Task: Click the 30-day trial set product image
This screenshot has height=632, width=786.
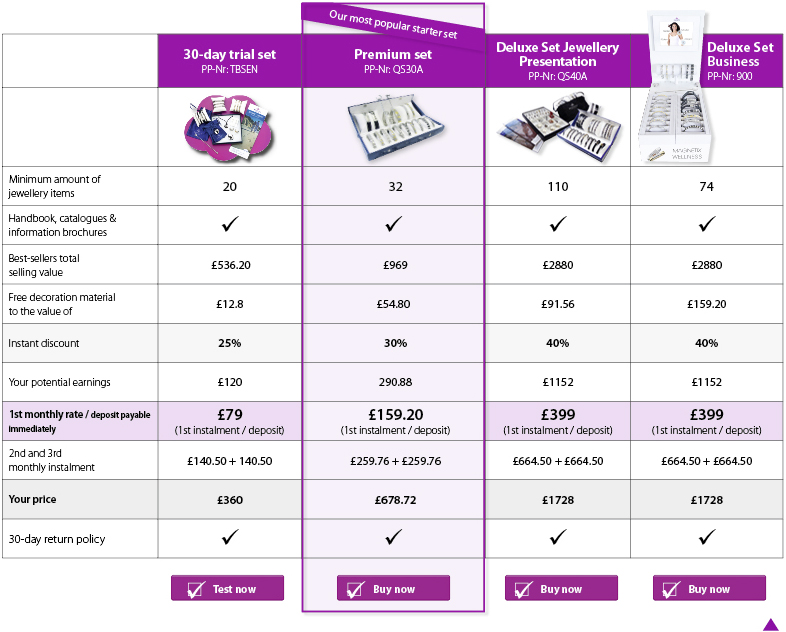Action: click(229, 127)
